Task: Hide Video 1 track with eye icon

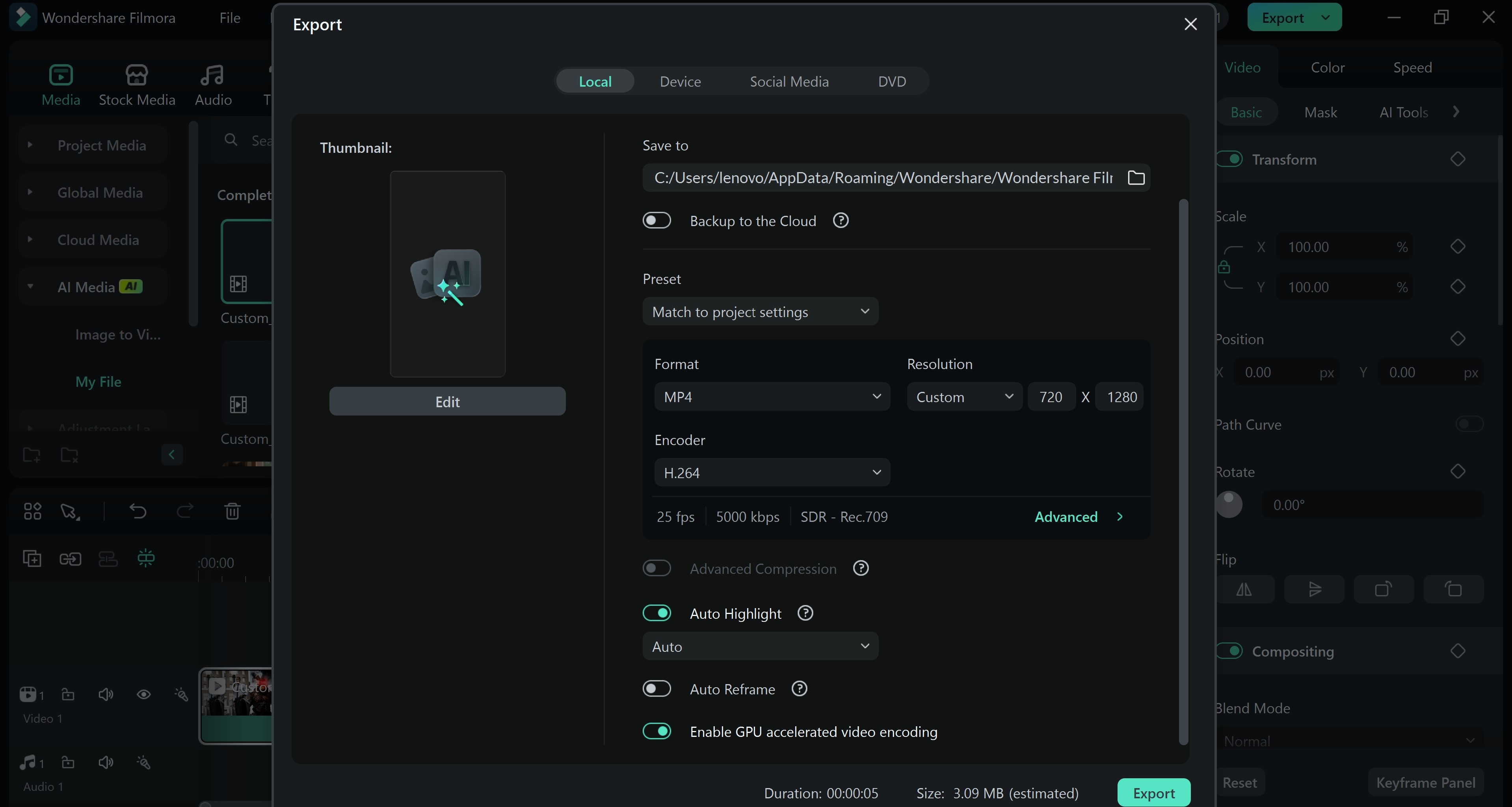Action: coord(144,694)
